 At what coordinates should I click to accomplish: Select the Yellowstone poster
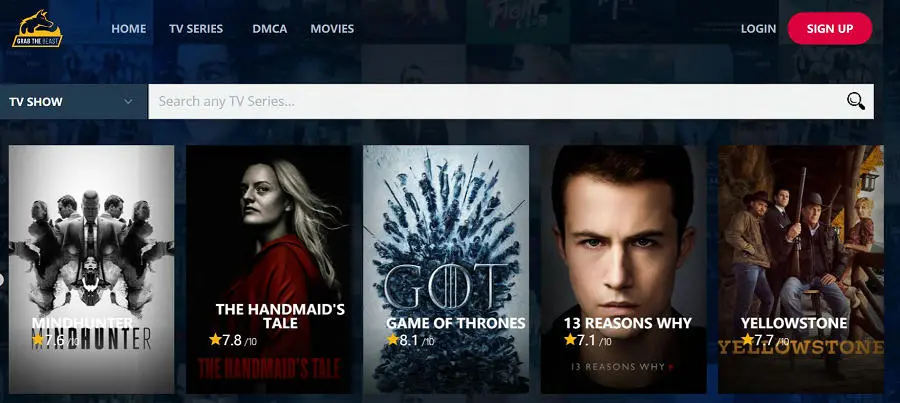(x=801, y=269)
